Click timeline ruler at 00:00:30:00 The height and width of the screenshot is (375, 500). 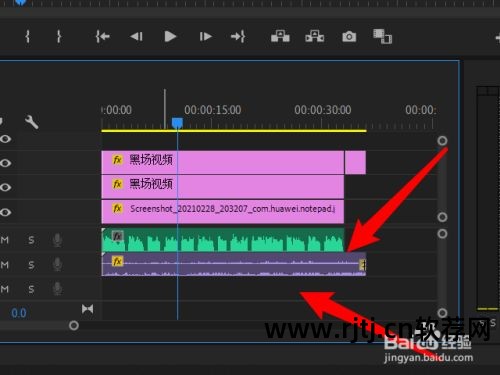pos(322,110)
